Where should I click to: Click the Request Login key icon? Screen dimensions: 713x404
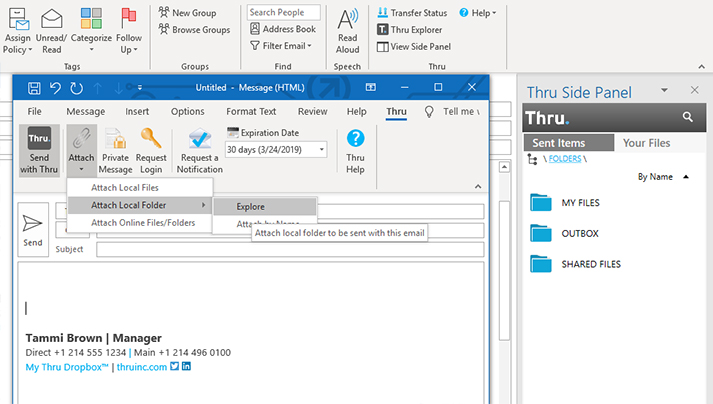point(151,138)
